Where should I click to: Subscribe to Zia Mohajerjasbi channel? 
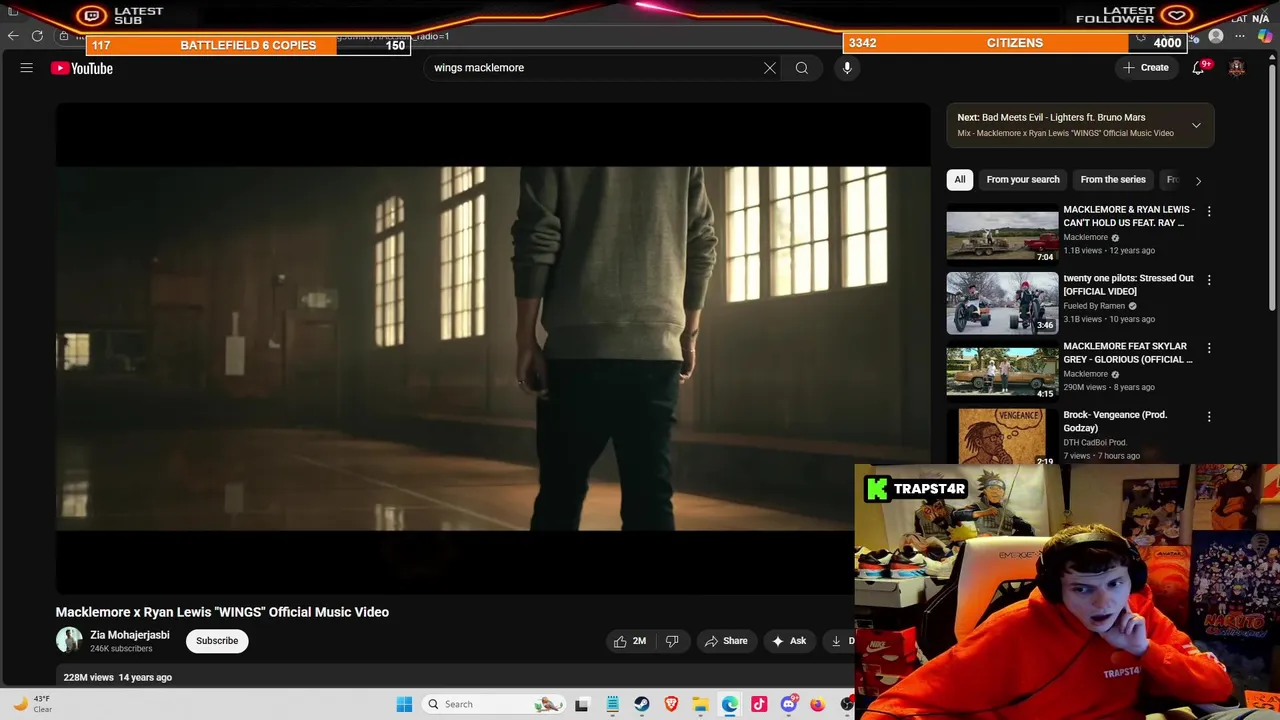click(217, 641)
